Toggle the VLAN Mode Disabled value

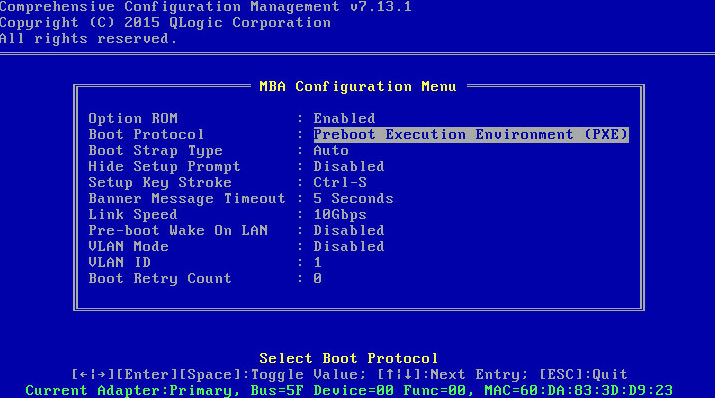(349, 246)
